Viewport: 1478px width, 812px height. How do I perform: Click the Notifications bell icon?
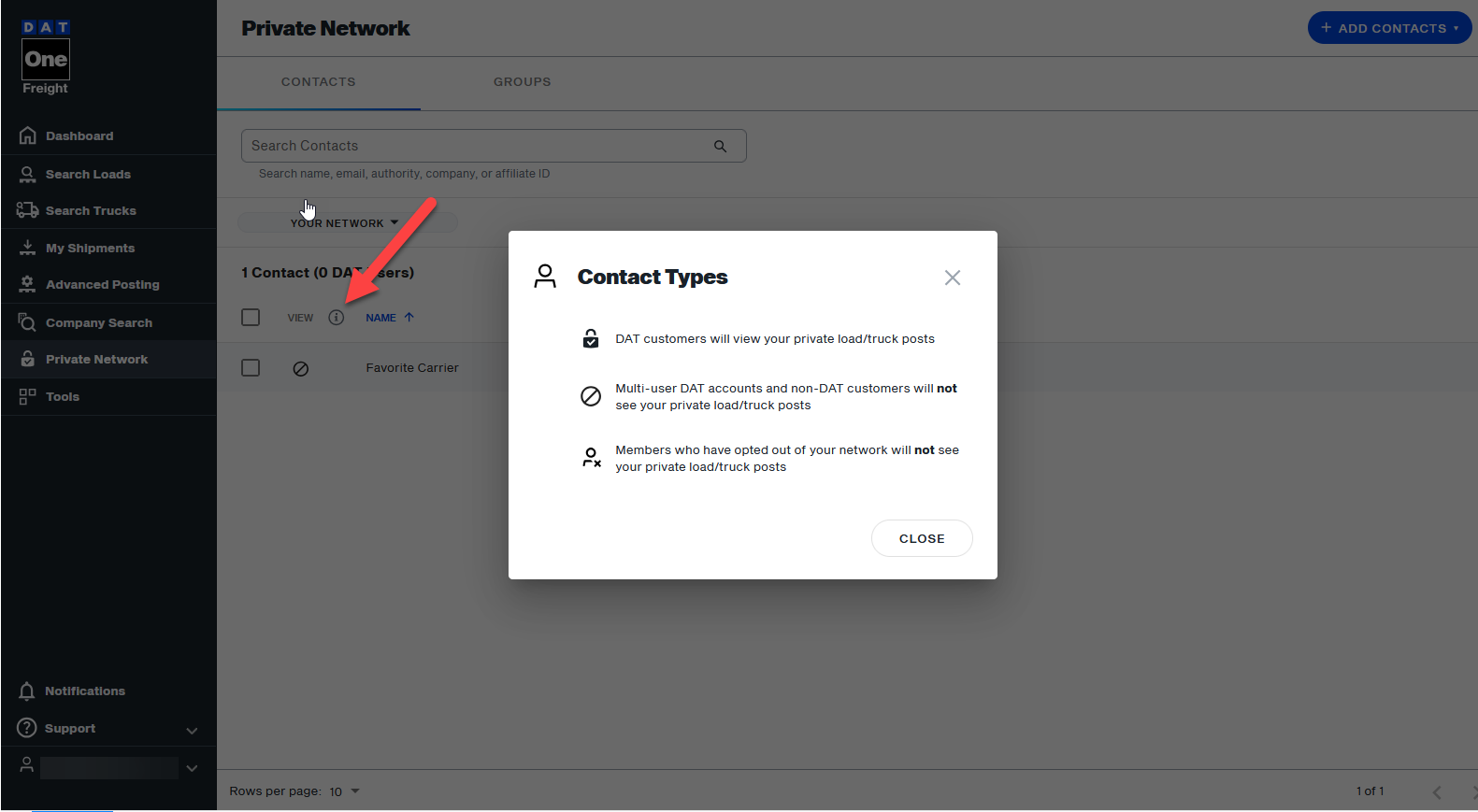27,691
